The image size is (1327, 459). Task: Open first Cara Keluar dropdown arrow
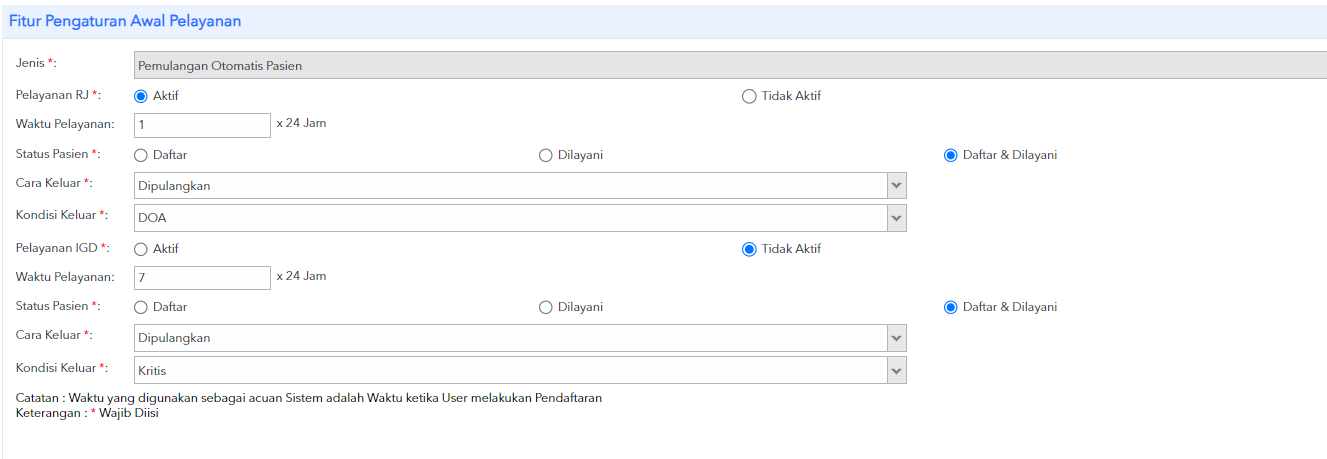click(896, 186)
